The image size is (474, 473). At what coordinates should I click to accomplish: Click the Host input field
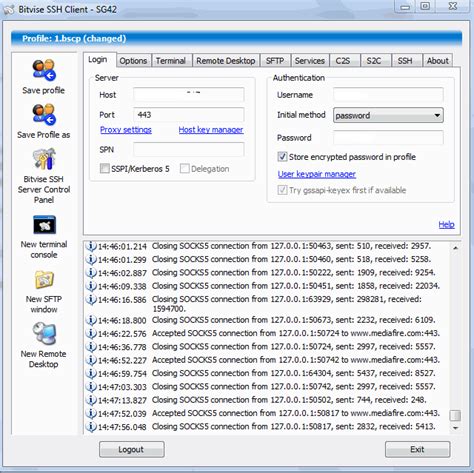pyautogui.click(x=189, y=95)
